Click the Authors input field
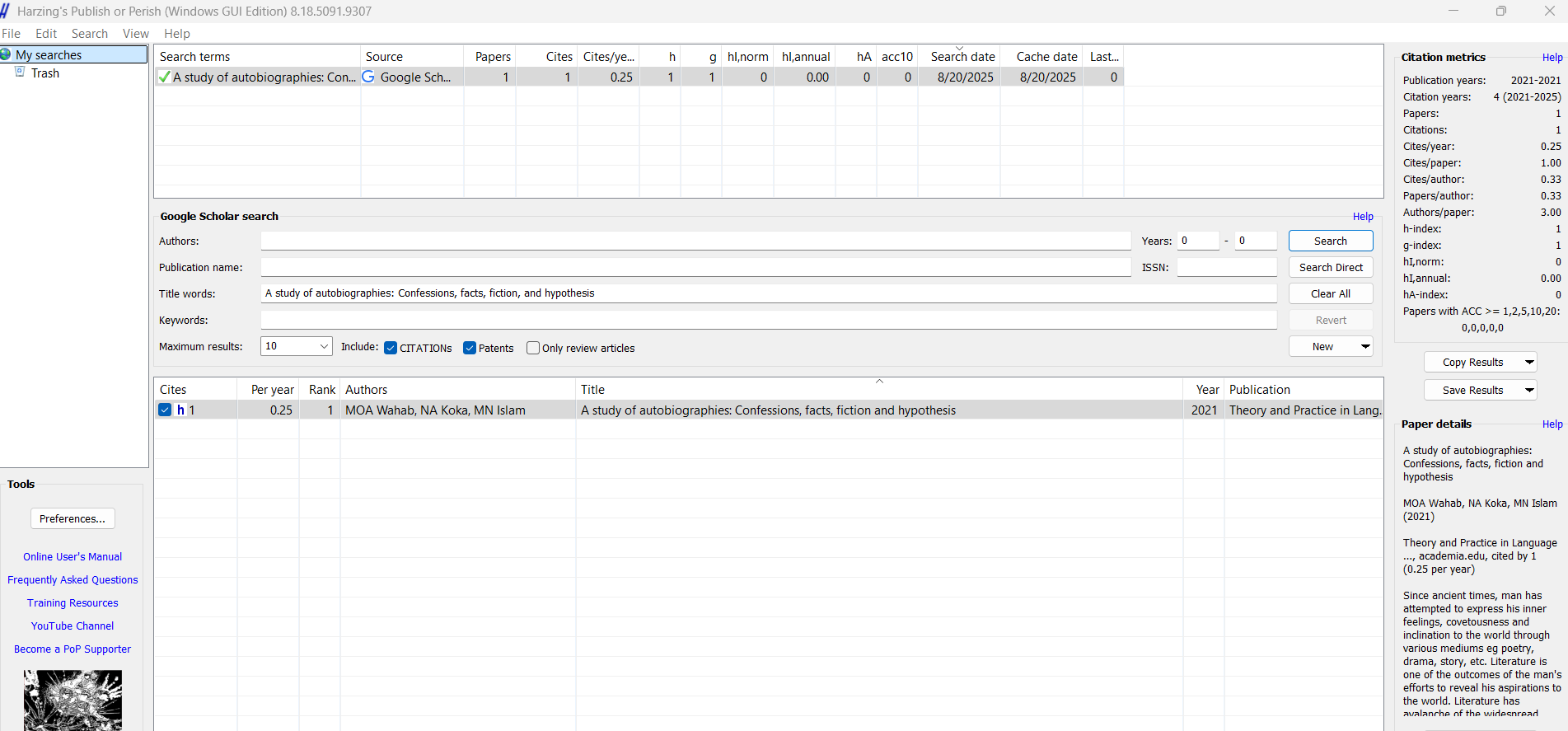Image resolution: width=1568 pixels, height=731 pixels. pyautogui.click(x=695, y=241)
